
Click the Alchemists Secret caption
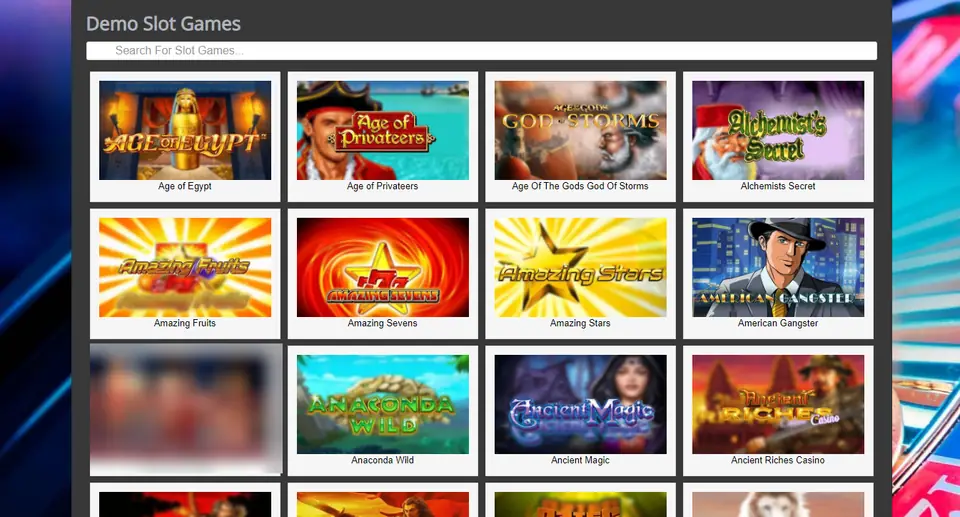778,186
